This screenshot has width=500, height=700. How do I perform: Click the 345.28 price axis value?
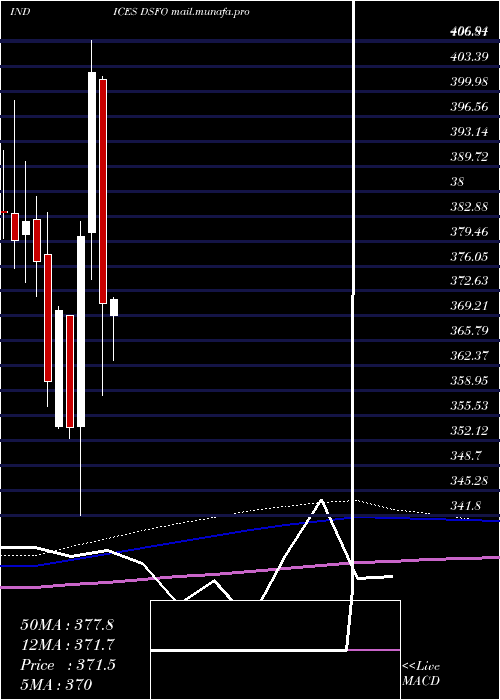[470, 481]
